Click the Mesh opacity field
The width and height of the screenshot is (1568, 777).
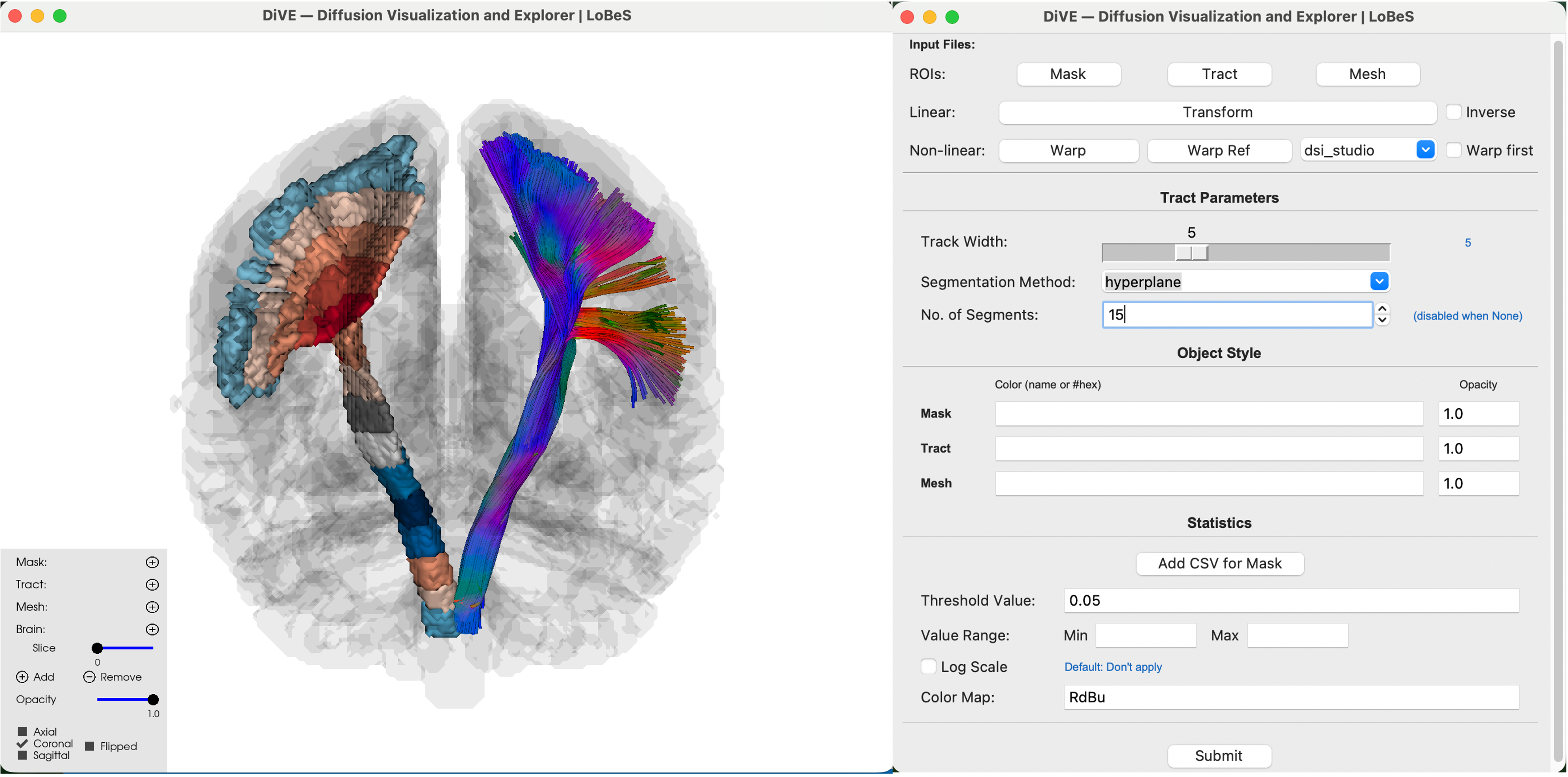pyautogui.click(x=1478, y=483)
